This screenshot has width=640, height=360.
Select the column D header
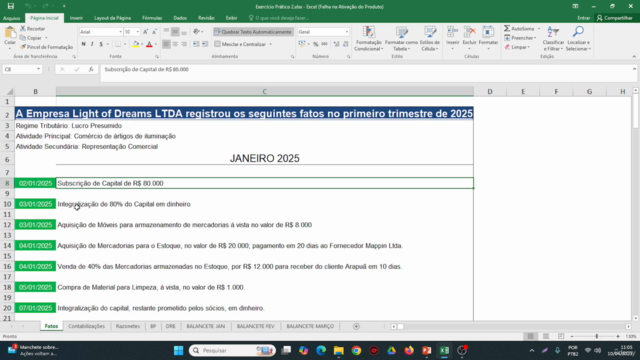tap(490, 91)
